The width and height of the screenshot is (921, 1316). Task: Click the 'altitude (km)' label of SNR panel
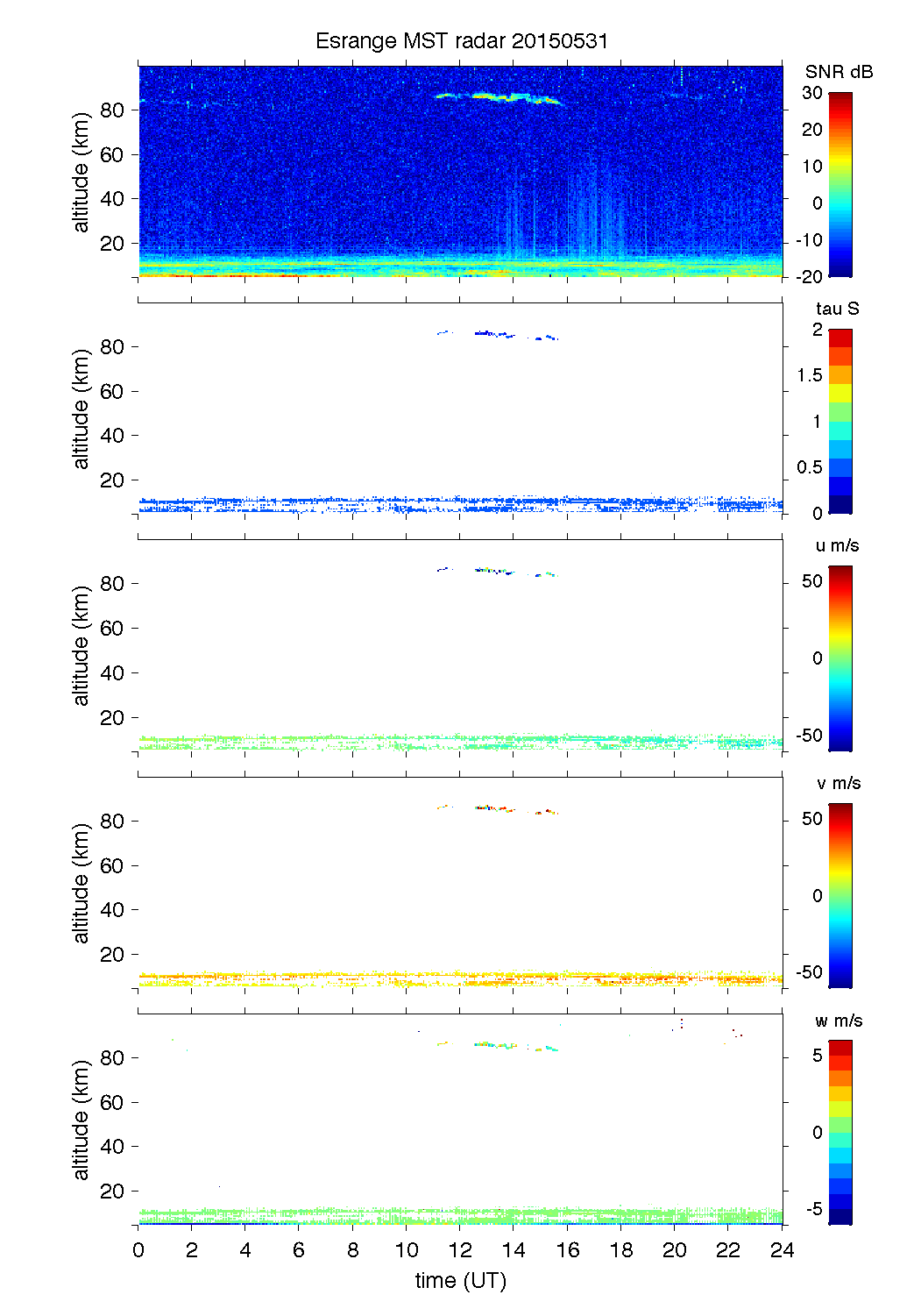point(81,172)
